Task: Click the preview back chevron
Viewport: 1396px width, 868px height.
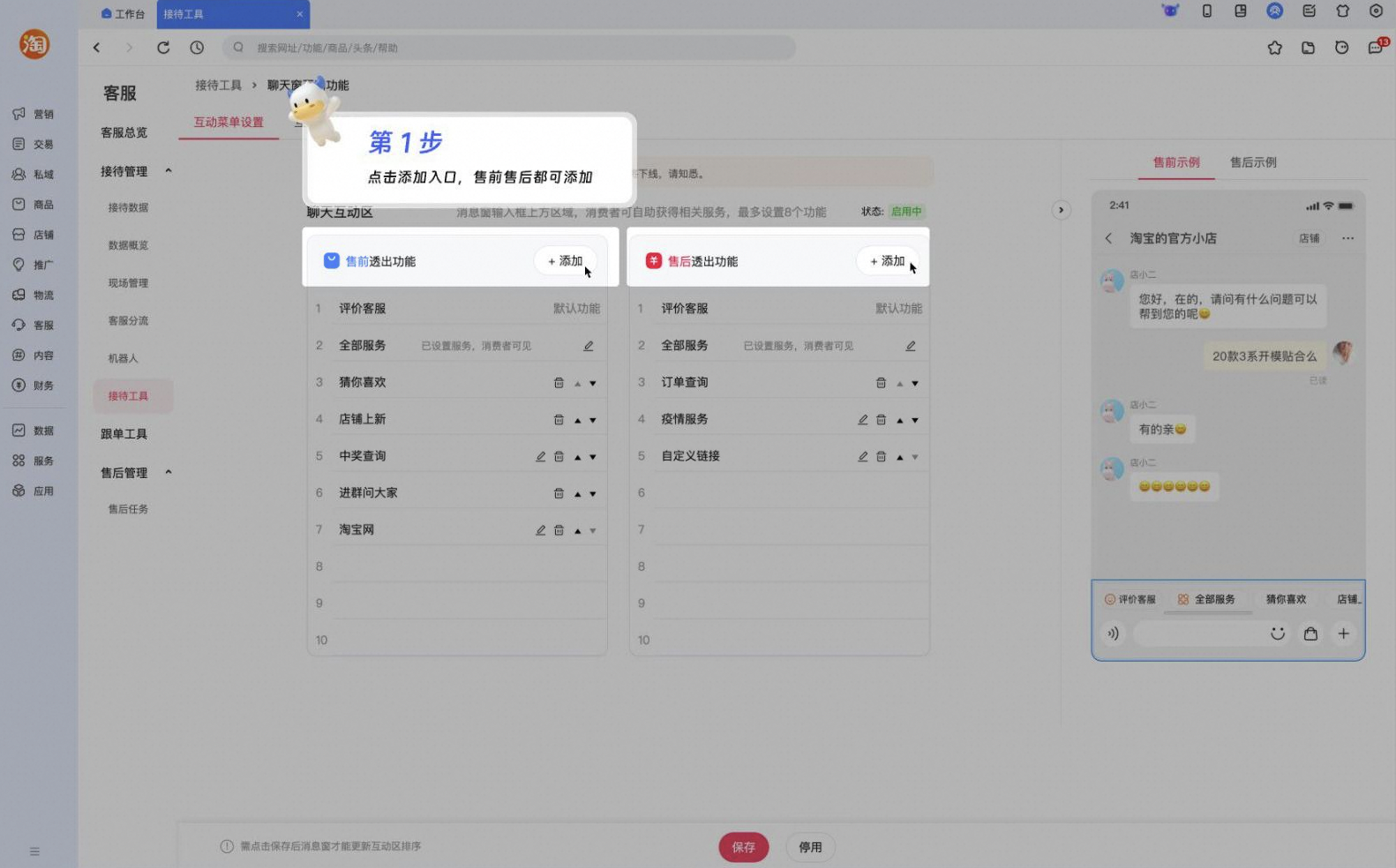Action: (x=1109, y=238)
